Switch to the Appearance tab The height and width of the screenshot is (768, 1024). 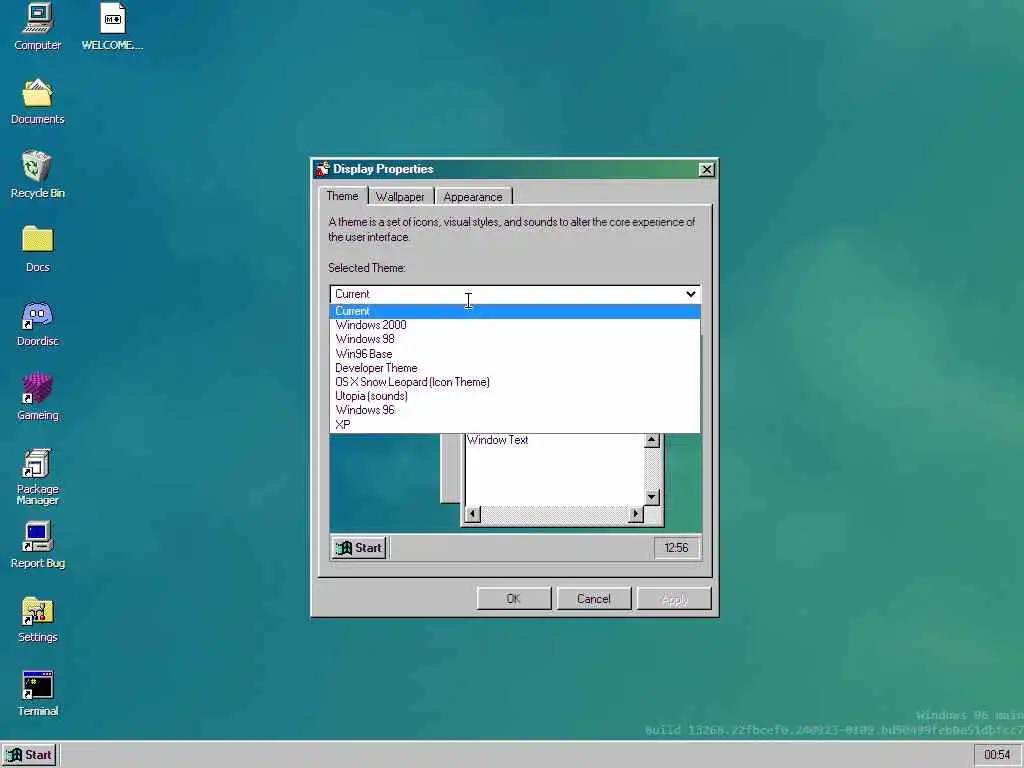coord(473,197)
